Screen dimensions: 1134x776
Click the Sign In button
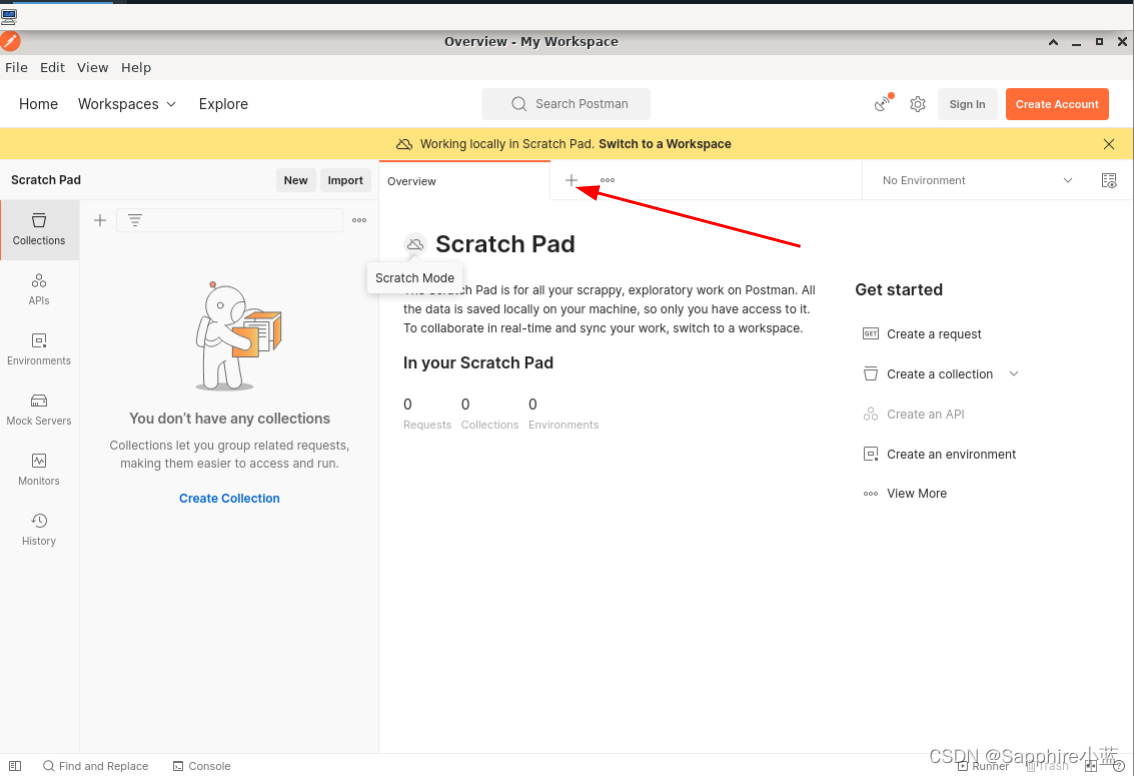(967, 104)
